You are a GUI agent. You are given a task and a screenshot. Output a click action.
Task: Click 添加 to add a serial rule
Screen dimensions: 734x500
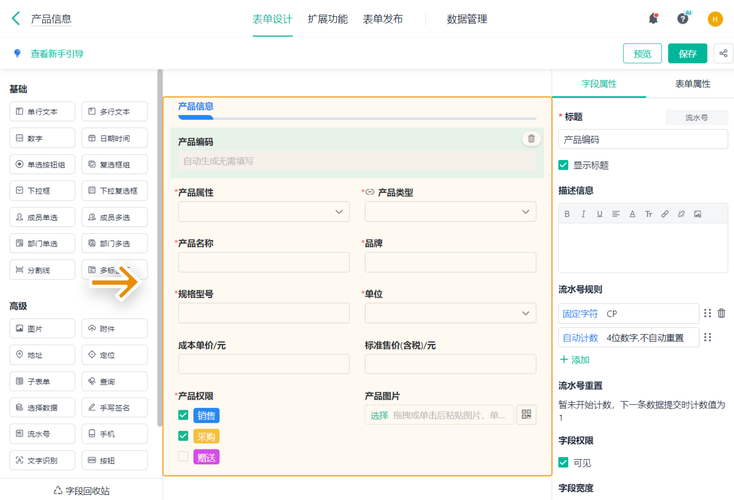pyautogui.click(x=575, y=360)
